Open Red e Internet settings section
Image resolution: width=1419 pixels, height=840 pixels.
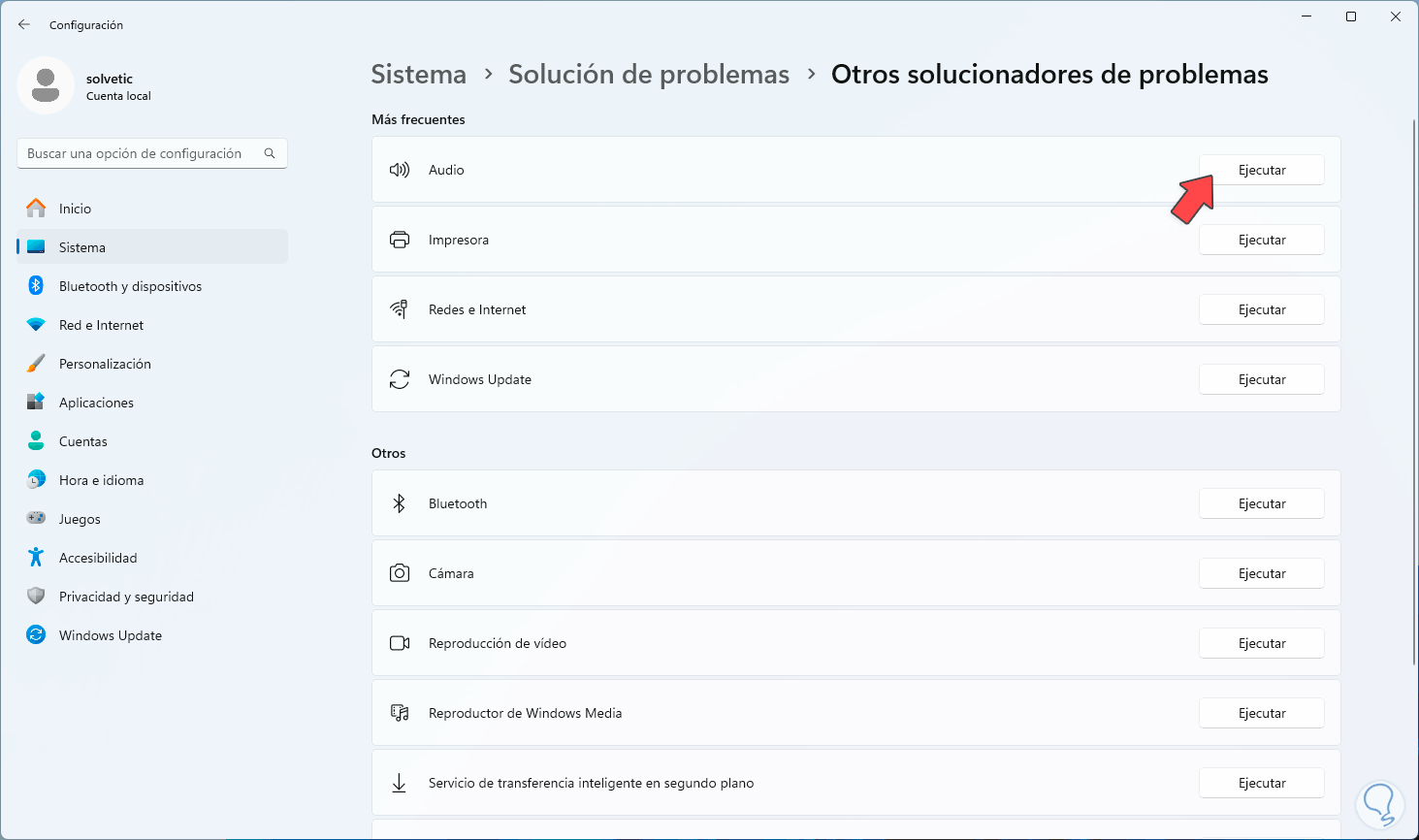point(101,325)
